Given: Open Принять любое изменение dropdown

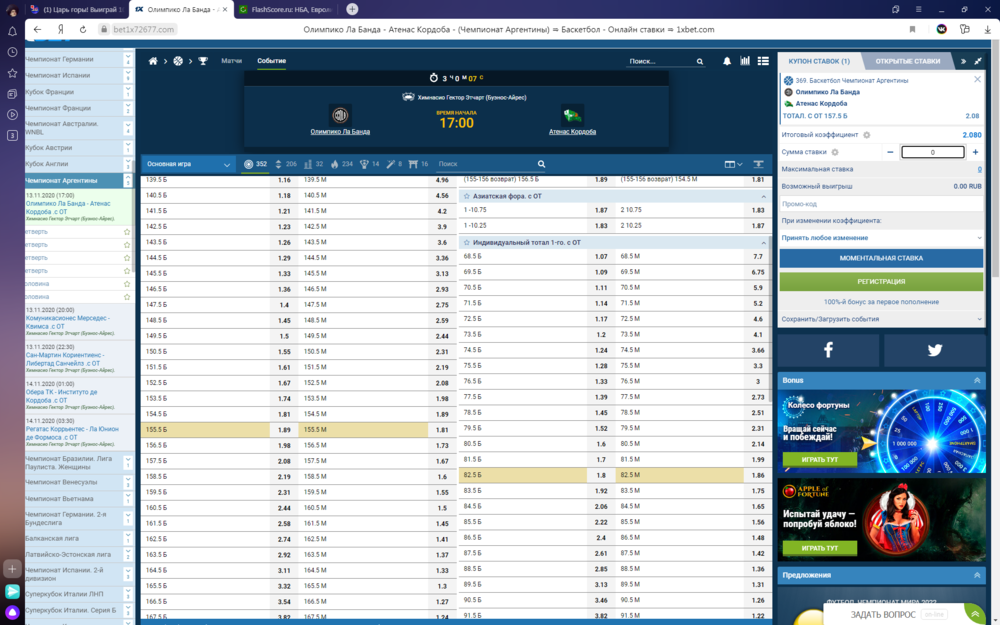Looking at the screenshot, I should tap(881, 238).
